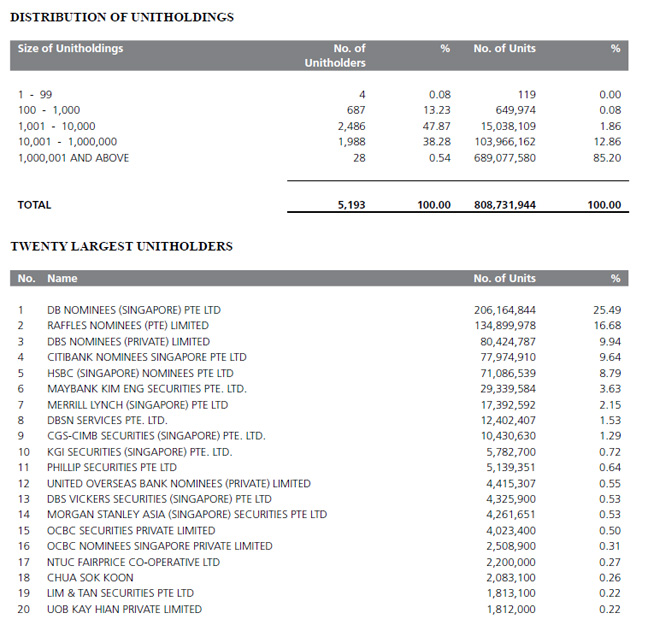The image size is (648, 619).
Task: Select the '1,001 - 10,000' row label
Action: coord(57,126)
